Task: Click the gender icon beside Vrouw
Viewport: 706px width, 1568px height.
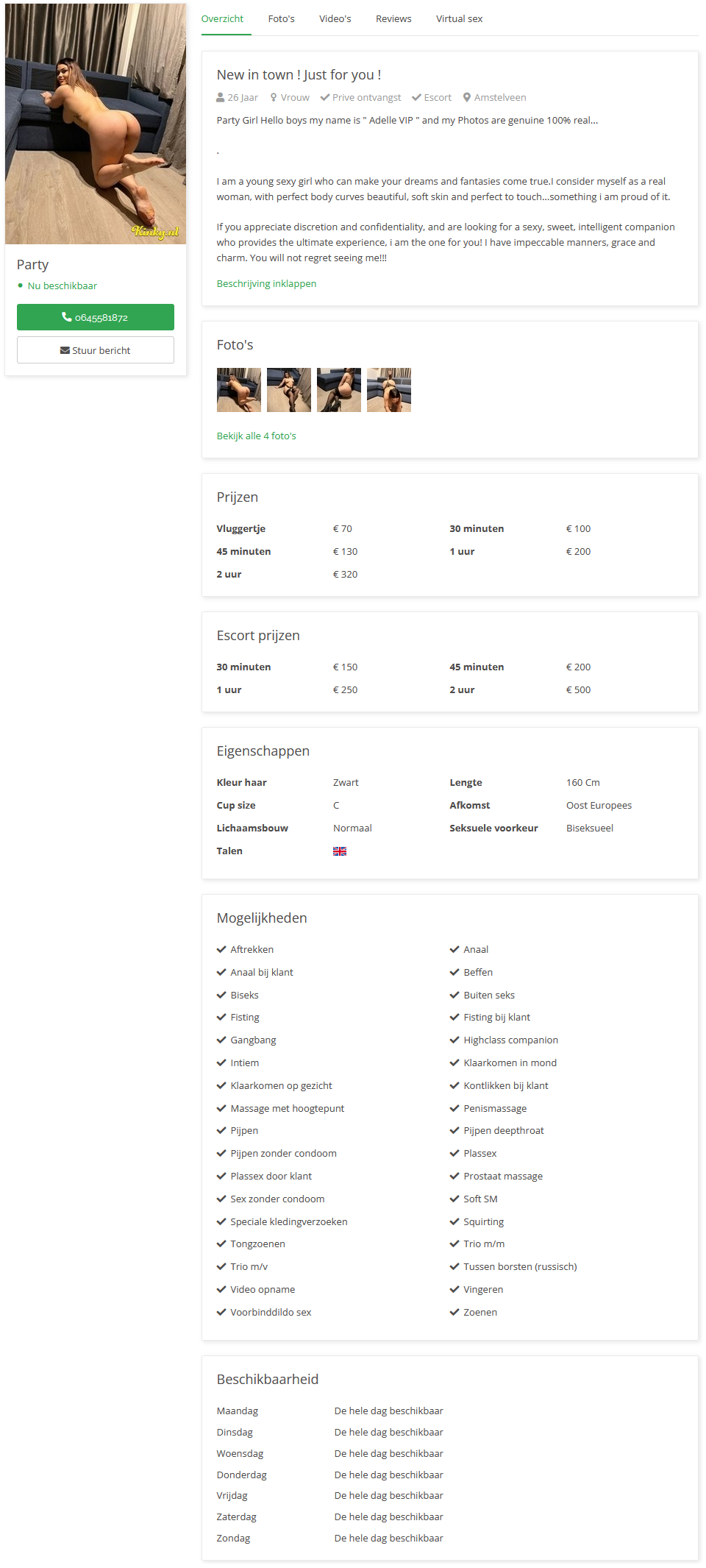Action: pyautogui.click(x=274, y=97)
